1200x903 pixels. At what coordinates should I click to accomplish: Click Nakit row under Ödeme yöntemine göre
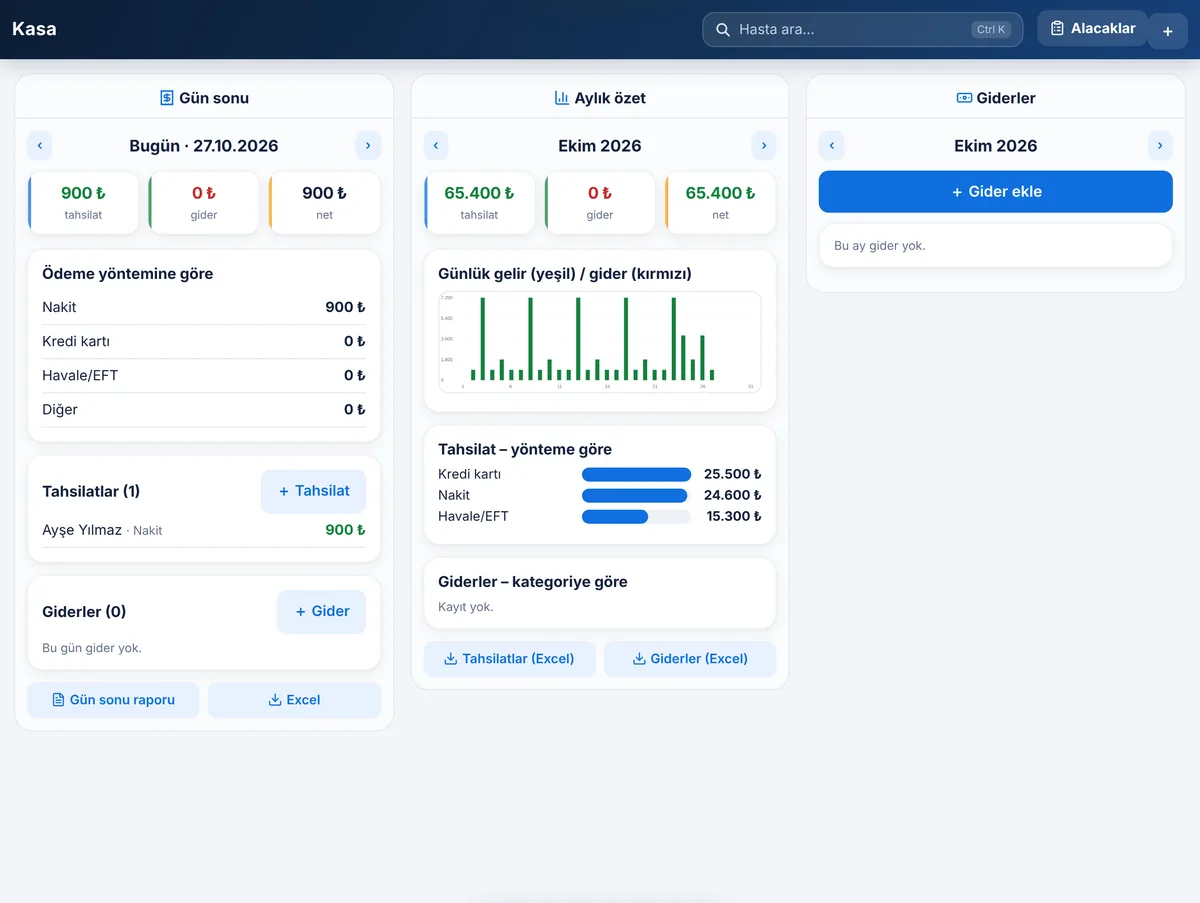pyautogui.click(x=204, y=308)
